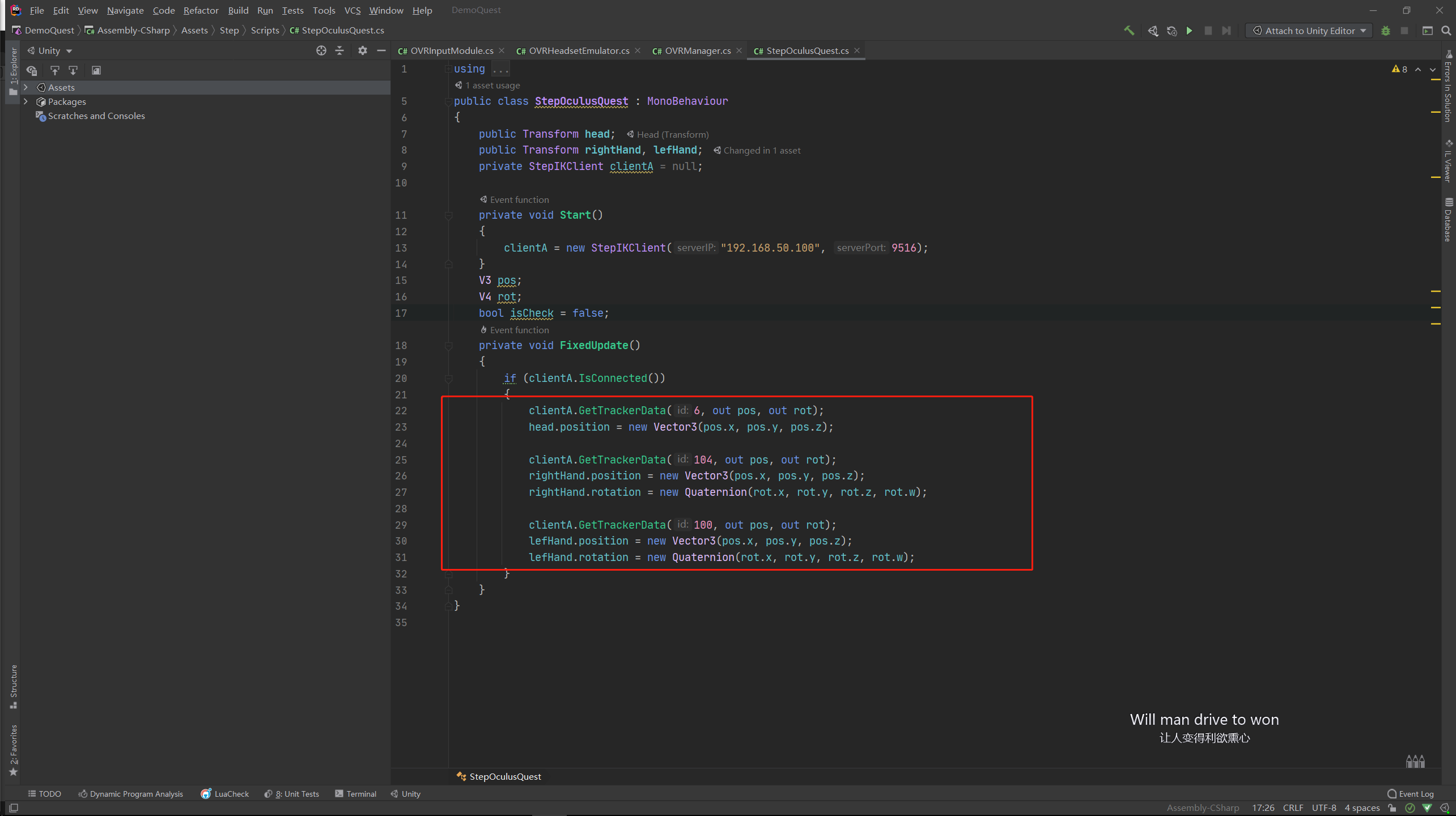Click the TODO panel button
This screenshot has height=816, width=1456.
click(45, 793)
